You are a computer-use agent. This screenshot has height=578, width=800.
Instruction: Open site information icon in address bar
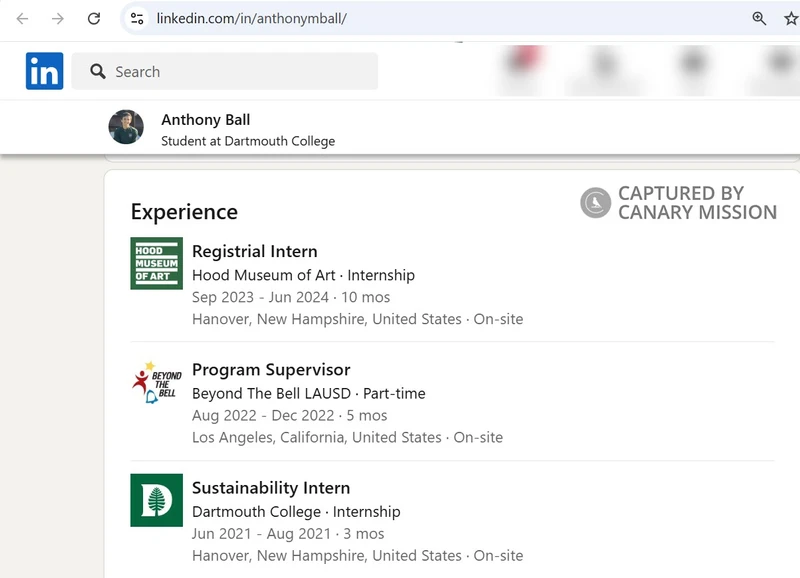click(137, 19)
